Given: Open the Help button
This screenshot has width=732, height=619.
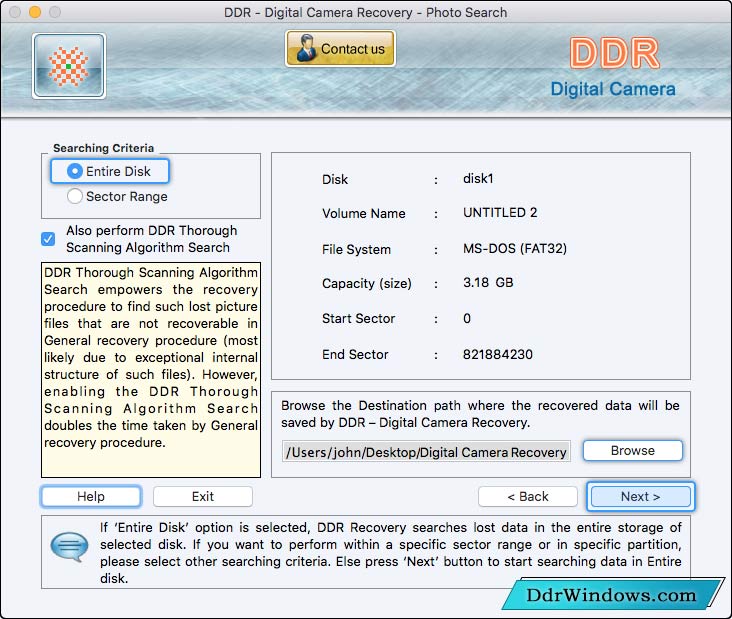Looking at the screenshot, I should 91,496.
